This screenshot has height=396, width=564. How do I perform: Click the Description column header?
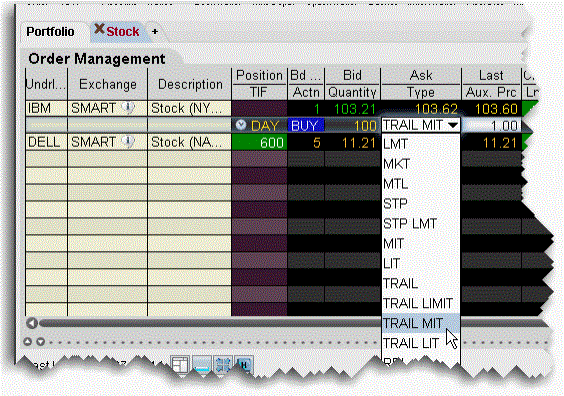click(190, 84)
